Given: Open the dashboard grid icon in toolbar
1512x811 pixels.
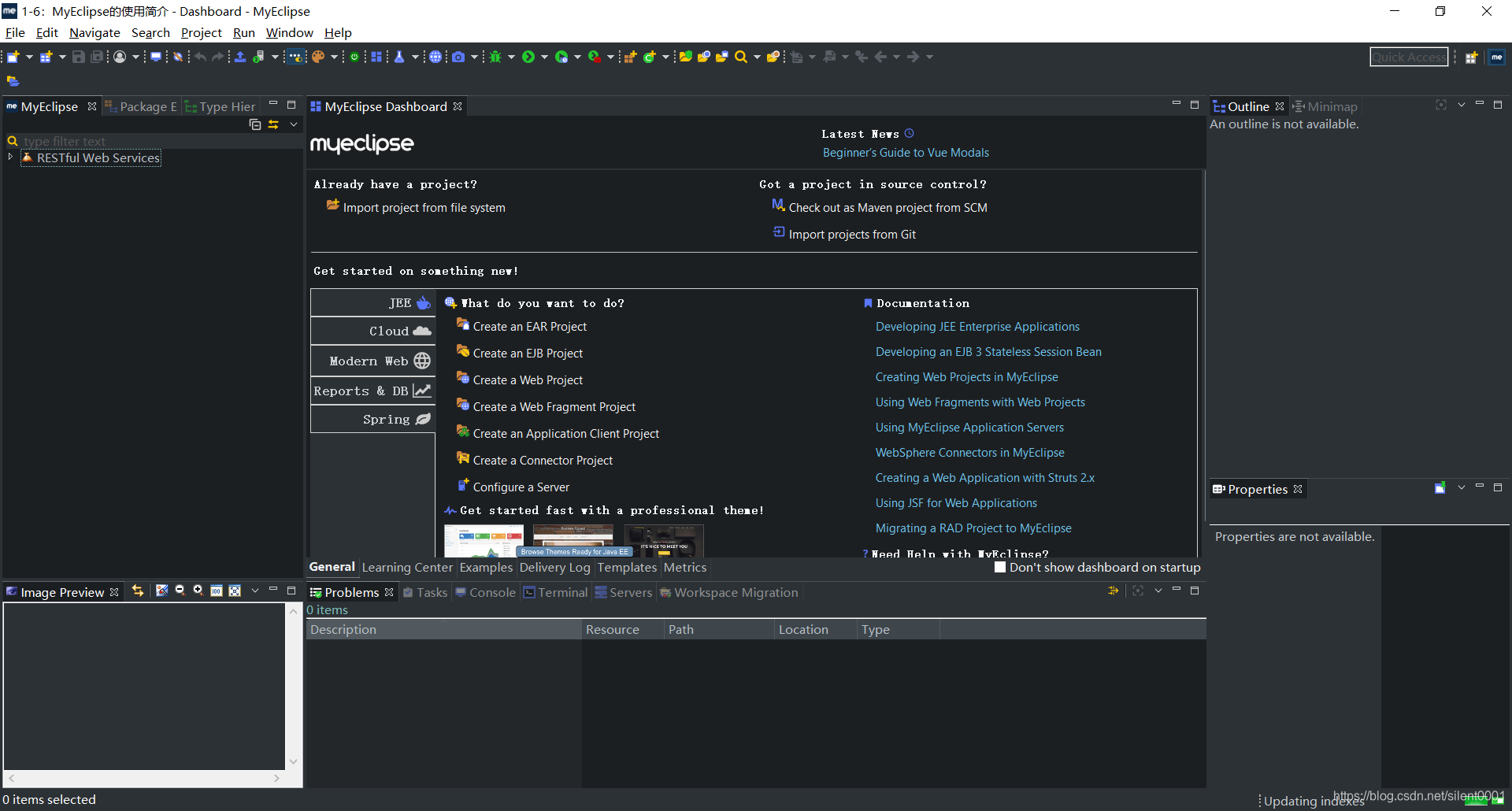Looking at the screenshot, I should point(376,57).
